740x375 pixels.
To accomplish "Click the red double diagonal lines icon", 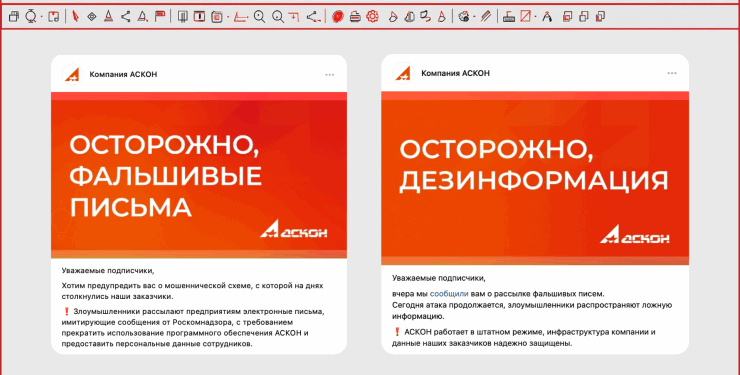I will [486, 17].
